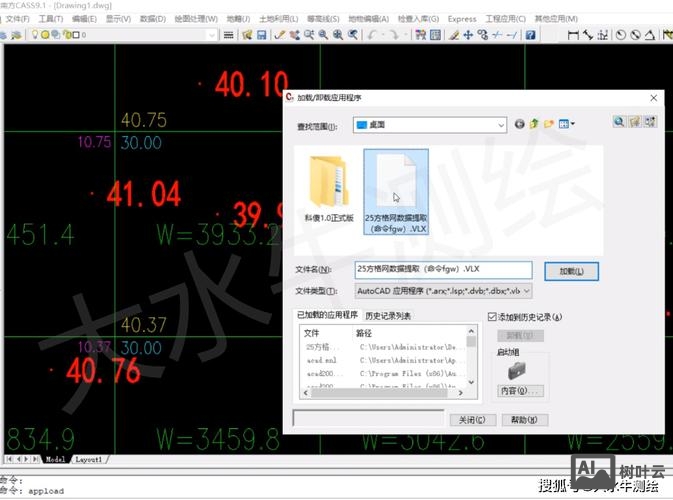Click the 帮助(H) help button

click(524, 420)
